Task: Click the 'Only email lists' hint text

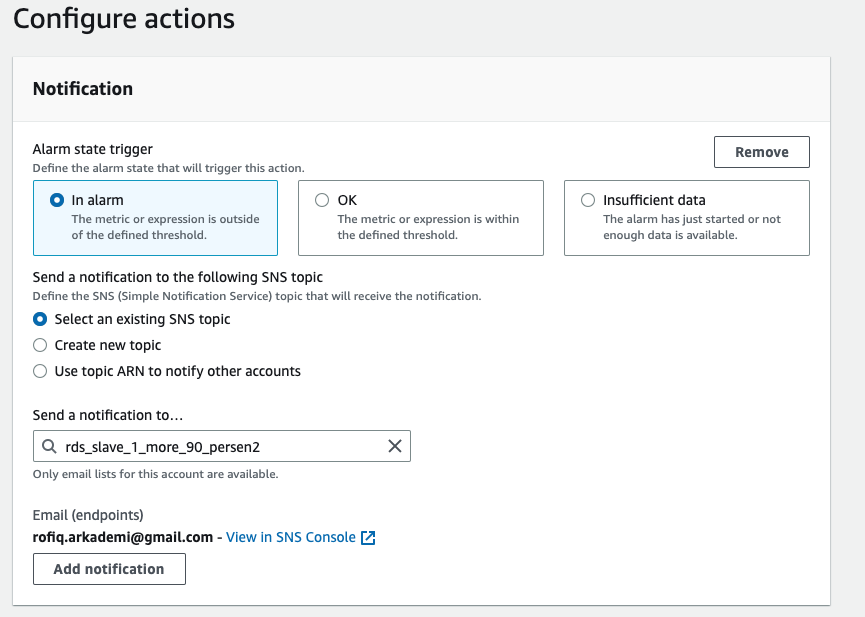Action: [155, 474]
